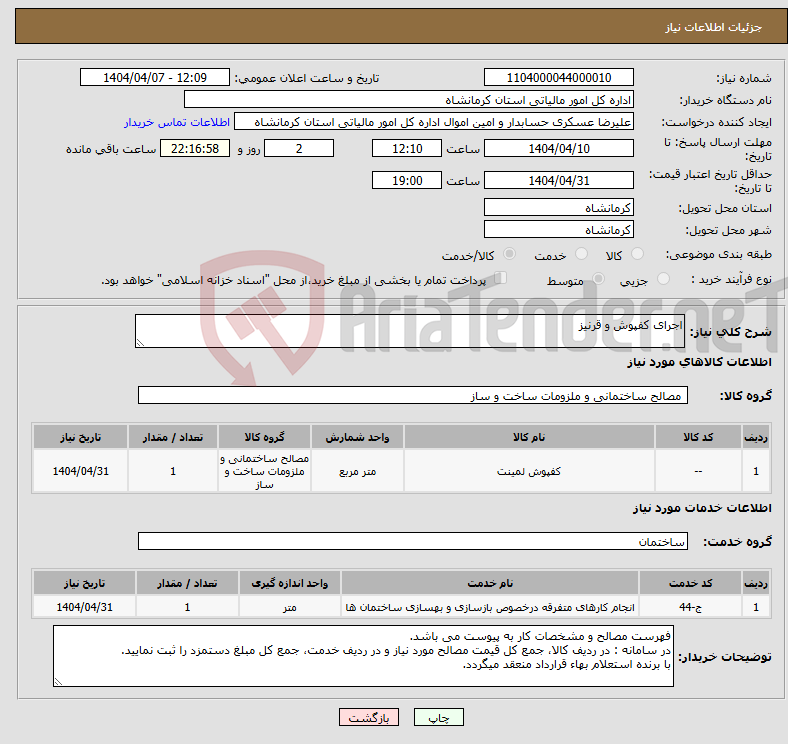Viewport: 788px width, 744px height.
Task: Click the واحد شمارش column header
Action: (x=357, y=437)
